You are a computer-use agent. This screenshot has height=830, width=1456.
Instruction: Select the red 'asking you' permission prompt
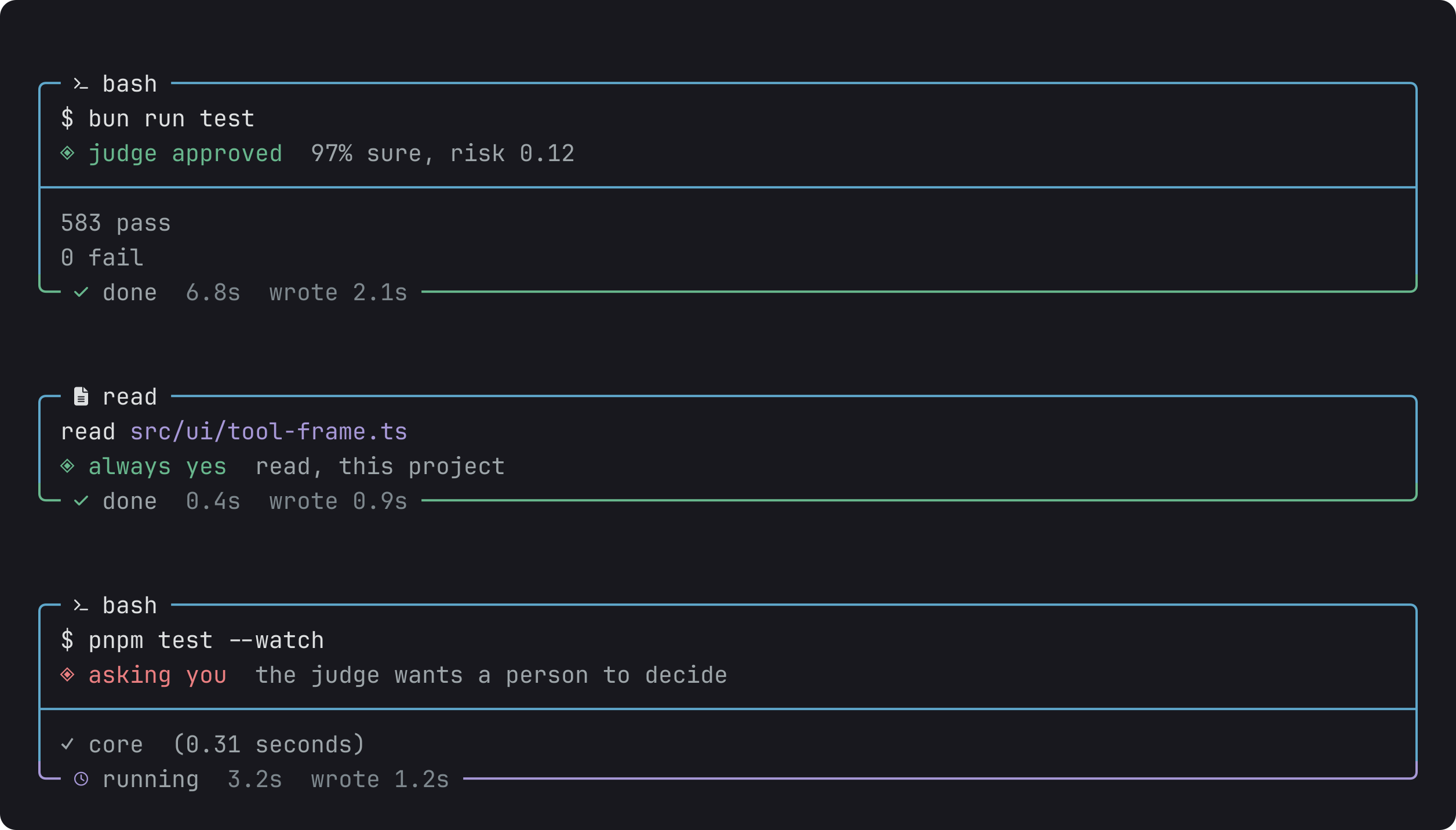pos(158,676)
